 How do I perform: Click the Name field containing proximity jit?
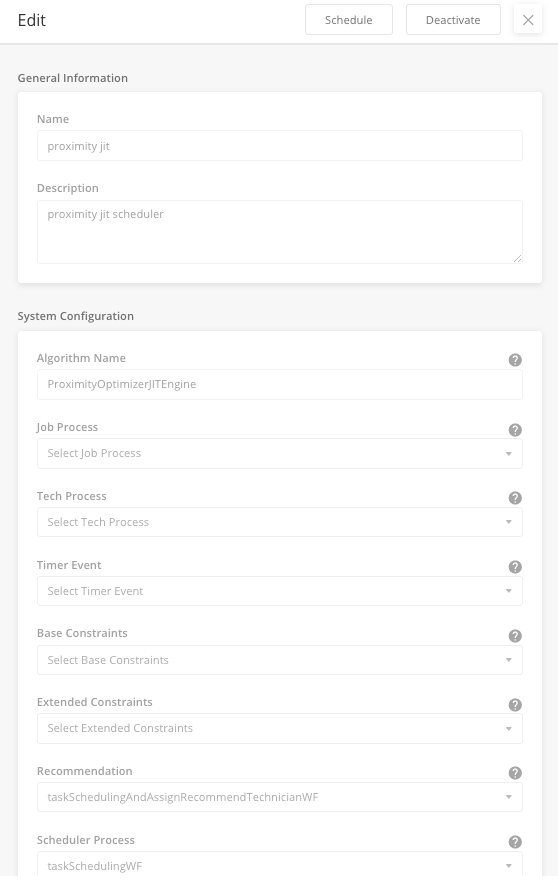click(280, 146)
